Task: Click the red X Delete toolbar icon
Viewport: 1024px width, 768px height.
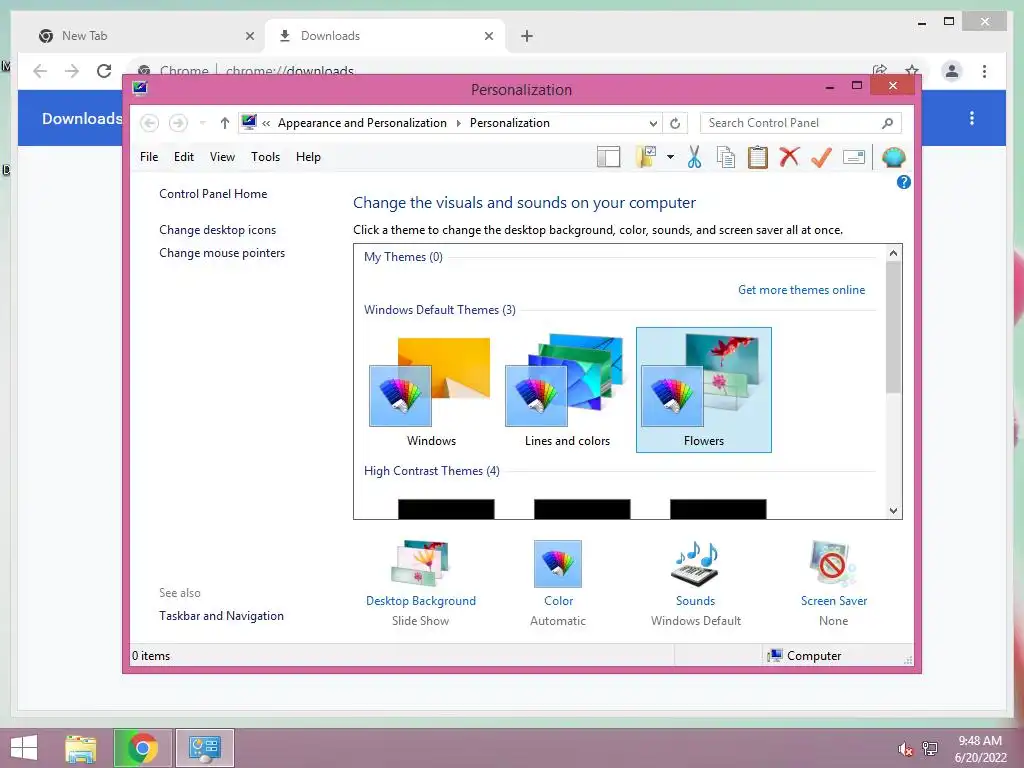Action: (x=790, y=157)
